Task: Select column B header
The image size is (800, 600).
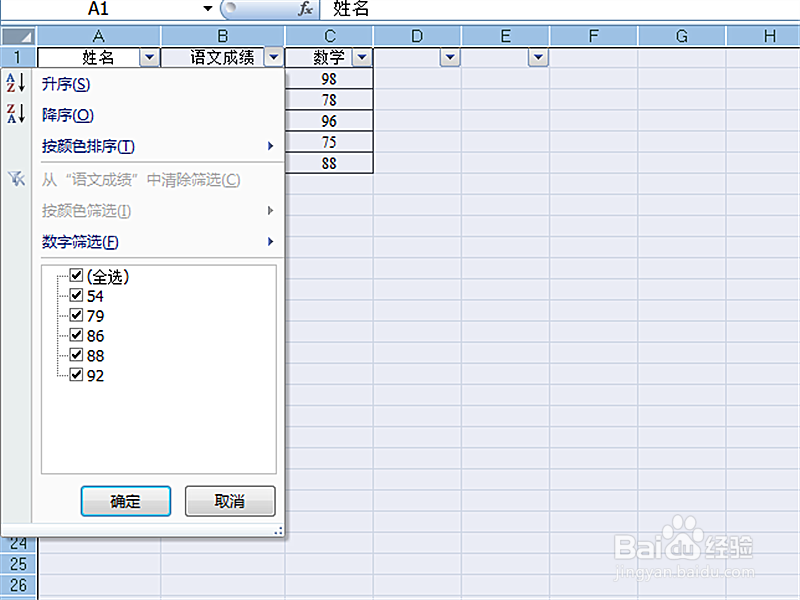Action: point(223,36)
